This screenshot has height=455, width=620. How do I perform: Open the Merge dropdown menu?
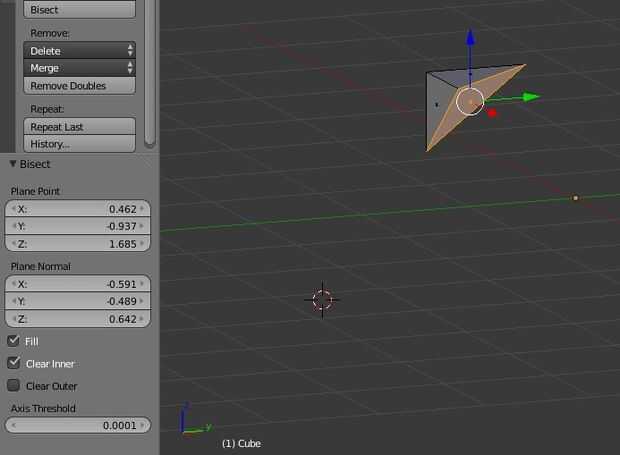click(x=79, y=68)
